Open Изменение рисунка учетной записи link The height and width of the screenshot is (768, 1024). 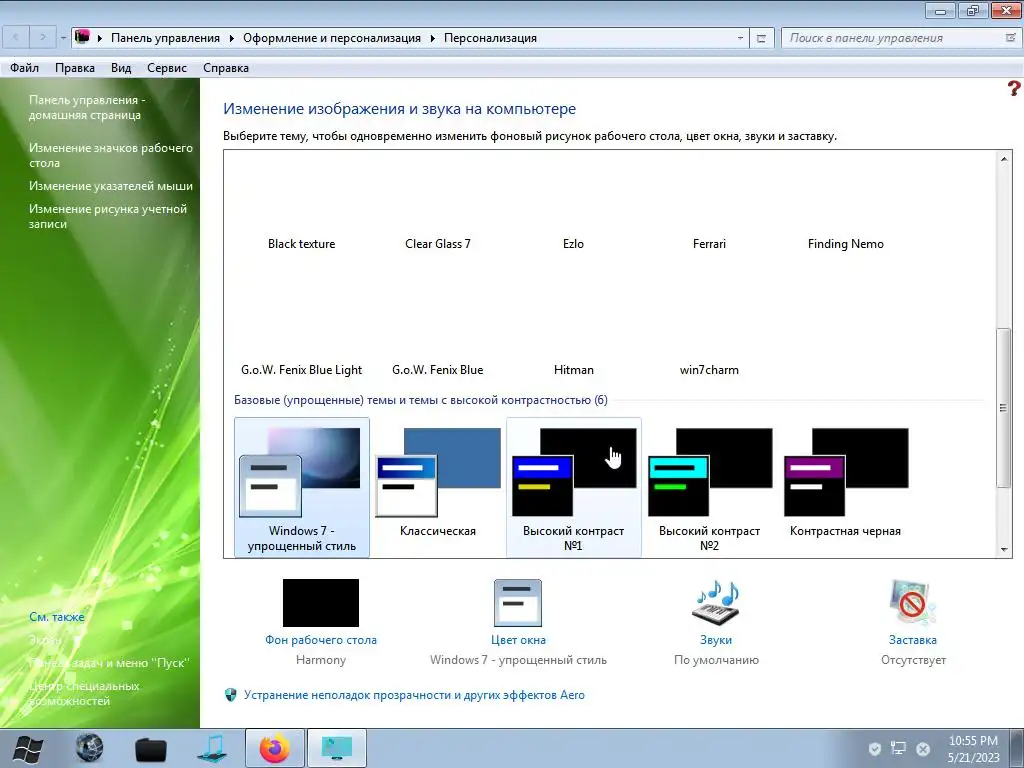point(108,216)
